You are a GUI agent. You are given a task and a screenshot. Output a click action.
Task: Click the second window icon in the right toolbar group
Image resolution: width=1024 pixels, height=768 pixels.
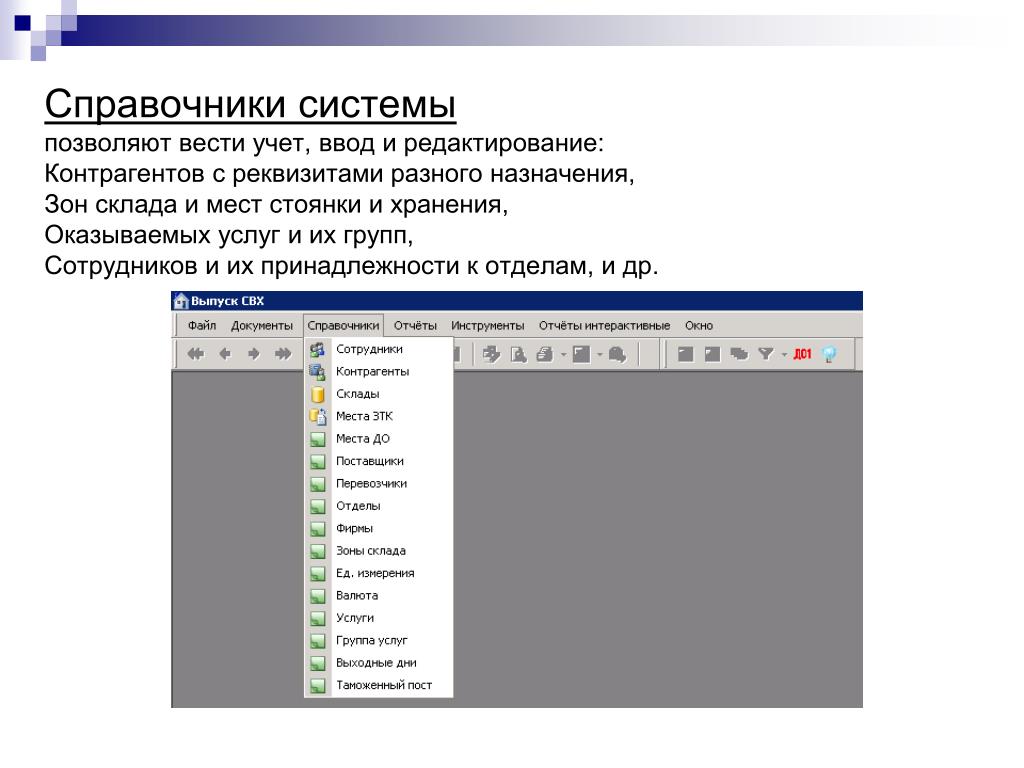coord(712,355)
